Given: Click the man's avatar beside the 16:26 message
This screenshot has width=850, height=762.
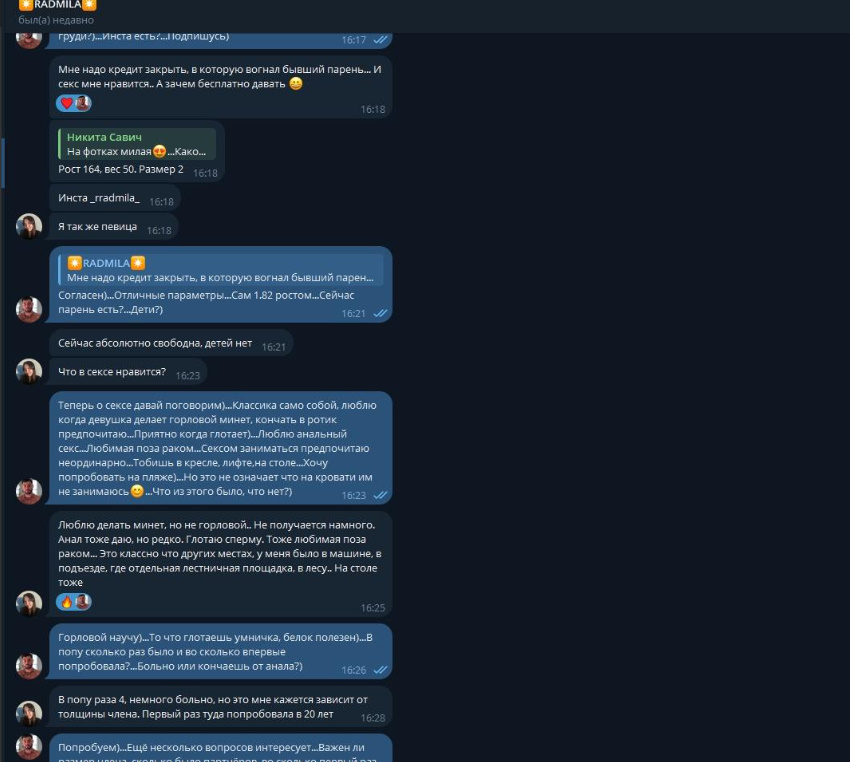Looking at the screenshot, I should [29, 666].
